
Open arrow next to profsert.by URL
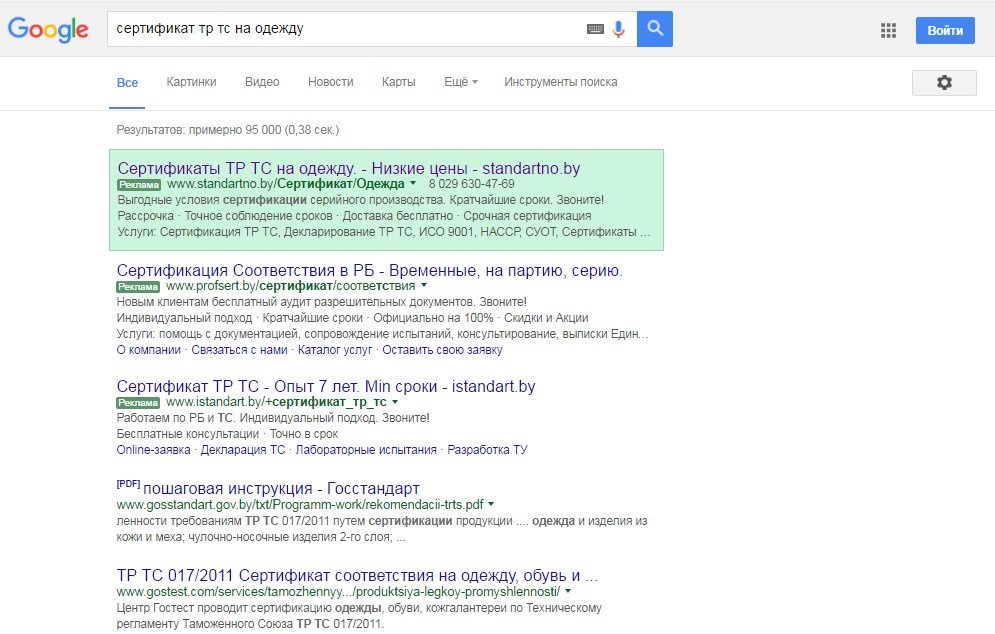click(424, 286)
